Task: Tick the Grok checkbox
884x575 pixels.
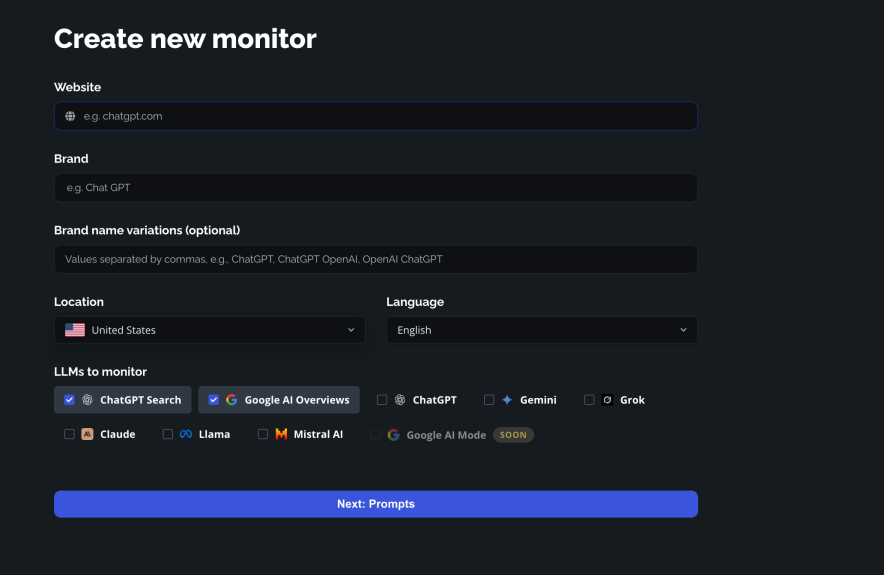Action: click(x=589, y=400)
